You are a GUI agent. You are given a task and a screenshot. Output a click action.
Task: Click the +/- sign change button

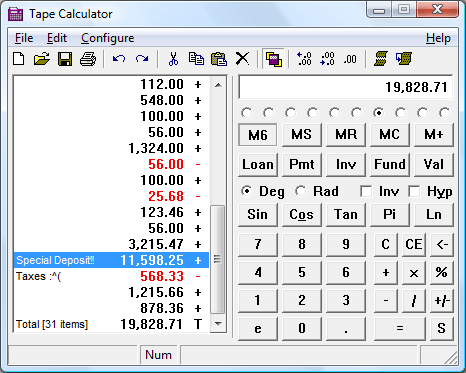click(x=442, y=301)
